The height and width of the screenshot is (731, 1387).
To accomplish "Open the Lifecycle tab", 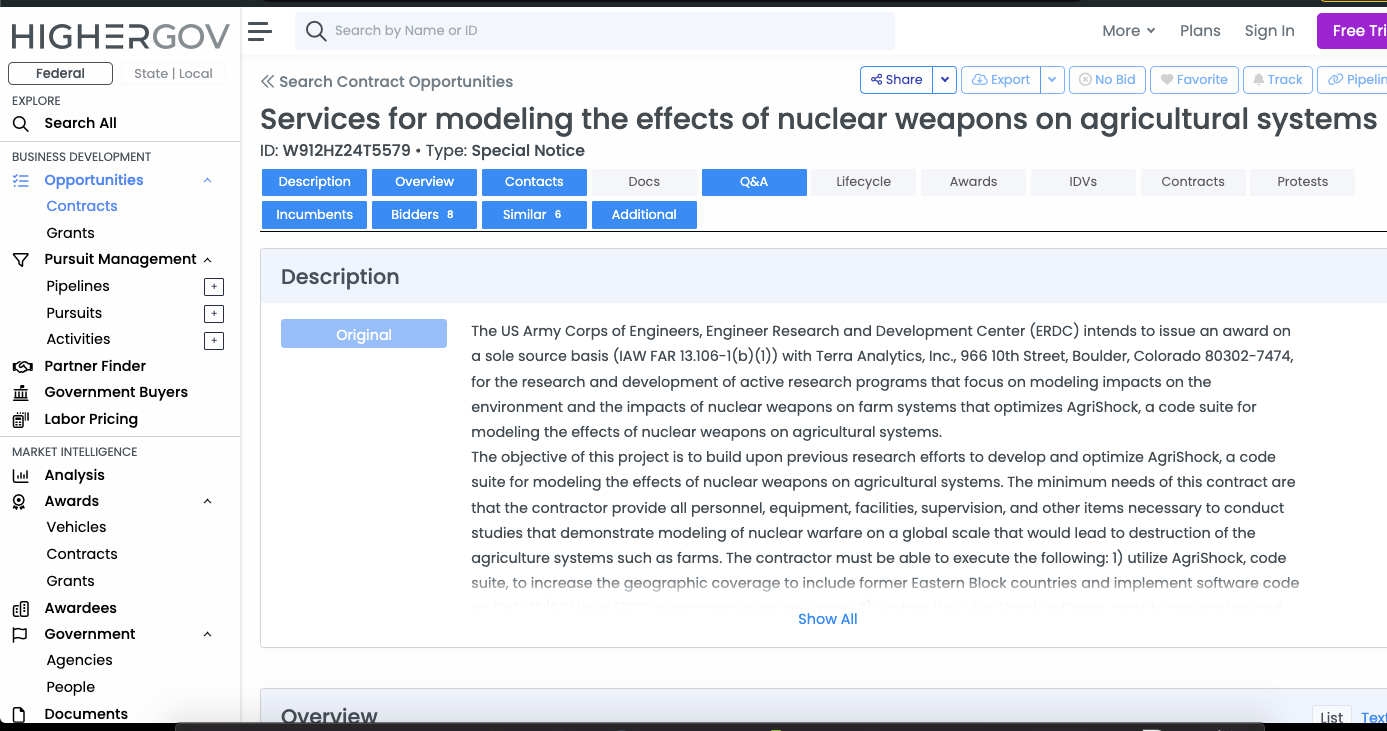I will tap(864, 182).
